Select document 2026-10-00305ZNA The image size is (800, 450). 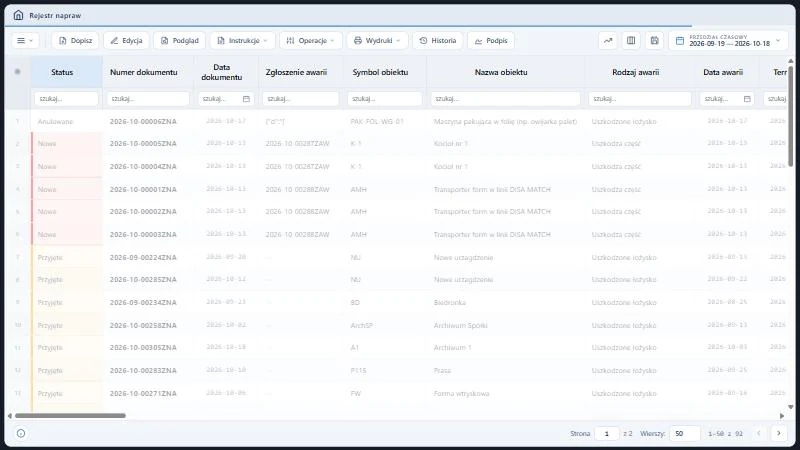[143, 347]
